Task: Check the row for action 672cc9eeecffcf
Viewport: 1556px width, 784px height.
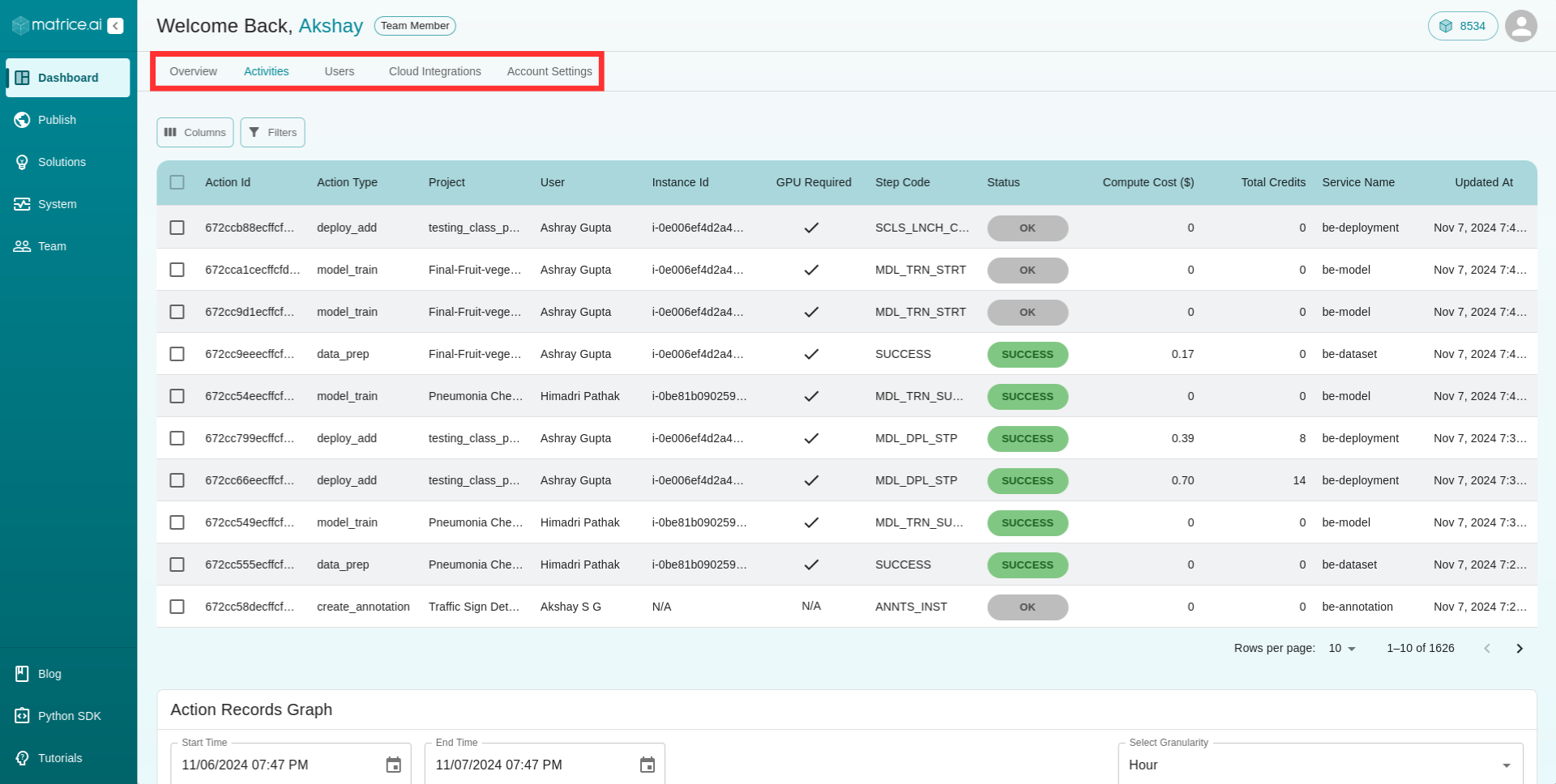Action: (x=177, y=354)
